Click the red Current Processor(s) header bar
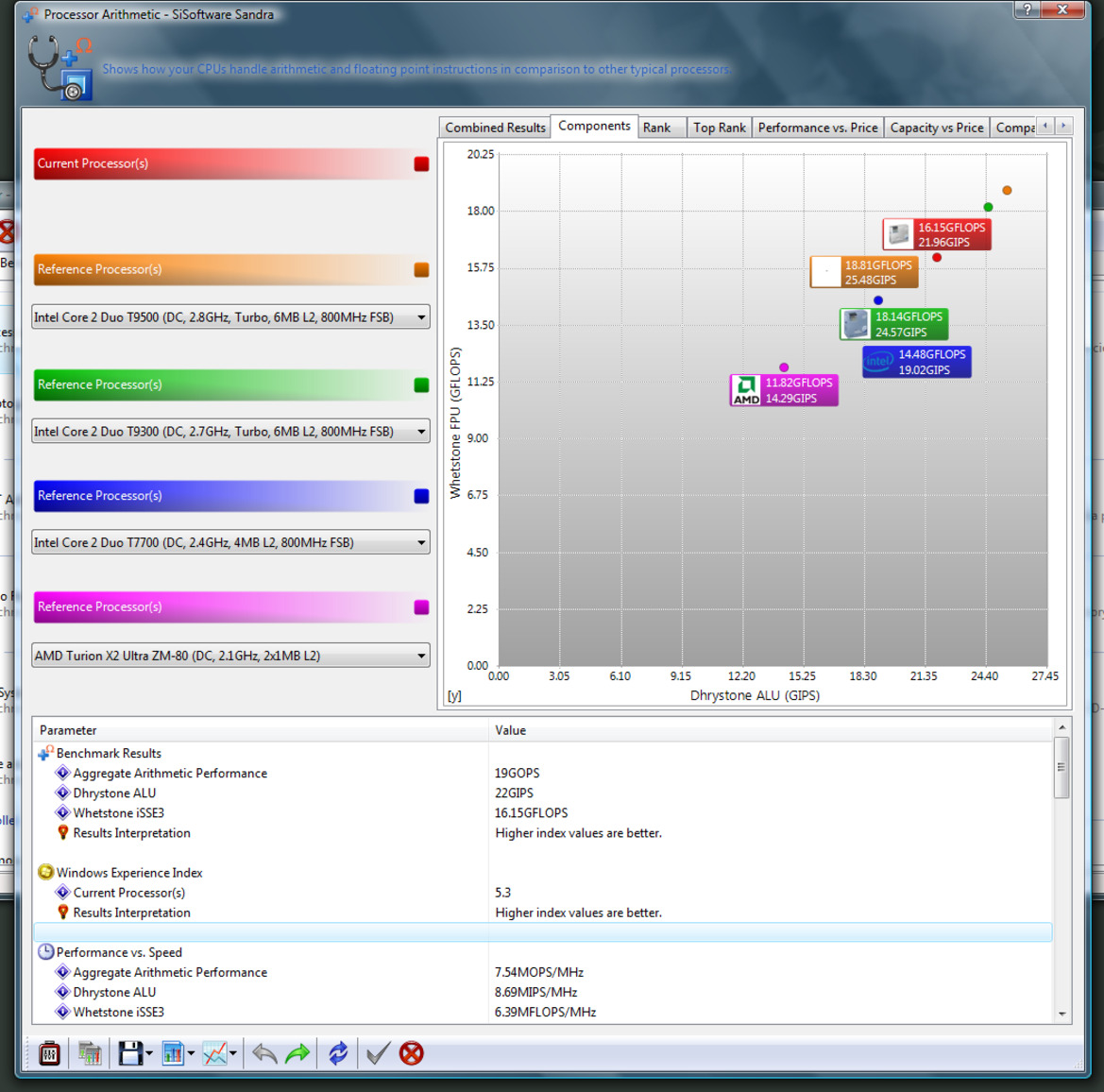The image size is (1104, 1092). point(231,163)
